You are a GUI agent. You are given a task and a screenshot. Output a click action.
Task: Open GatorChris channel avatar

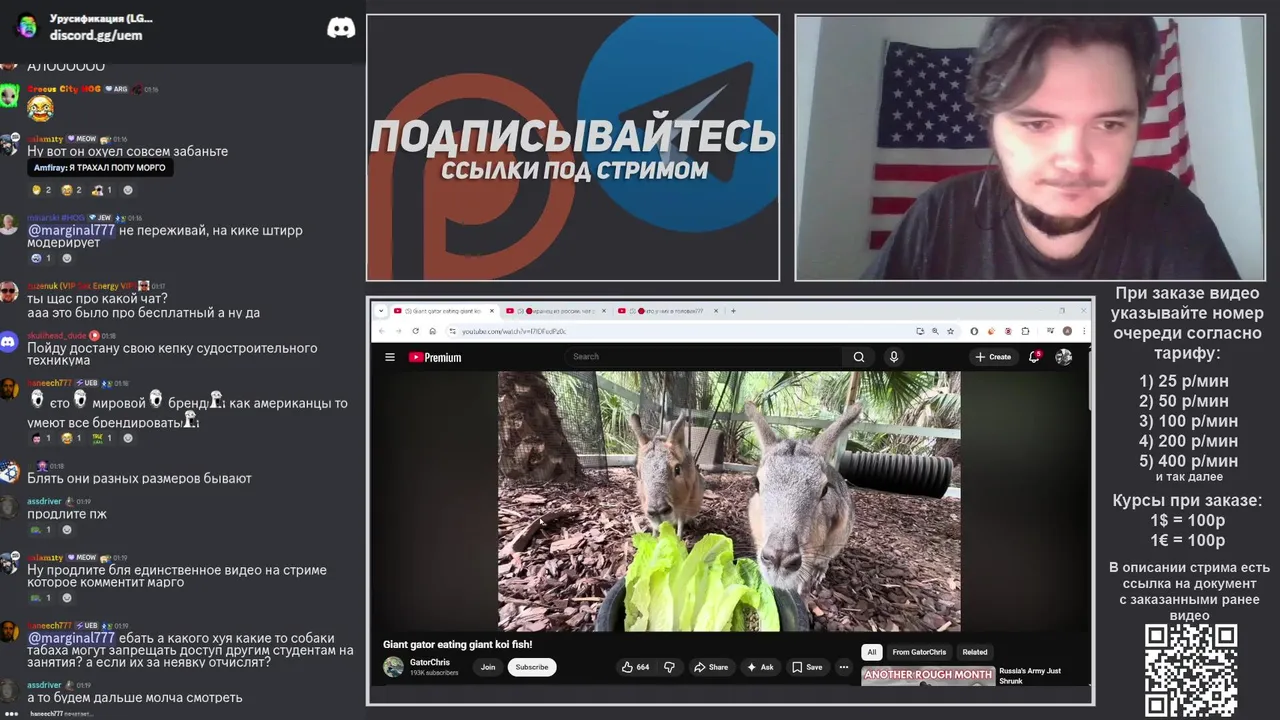pyautogui.click(x=394, y=667)
